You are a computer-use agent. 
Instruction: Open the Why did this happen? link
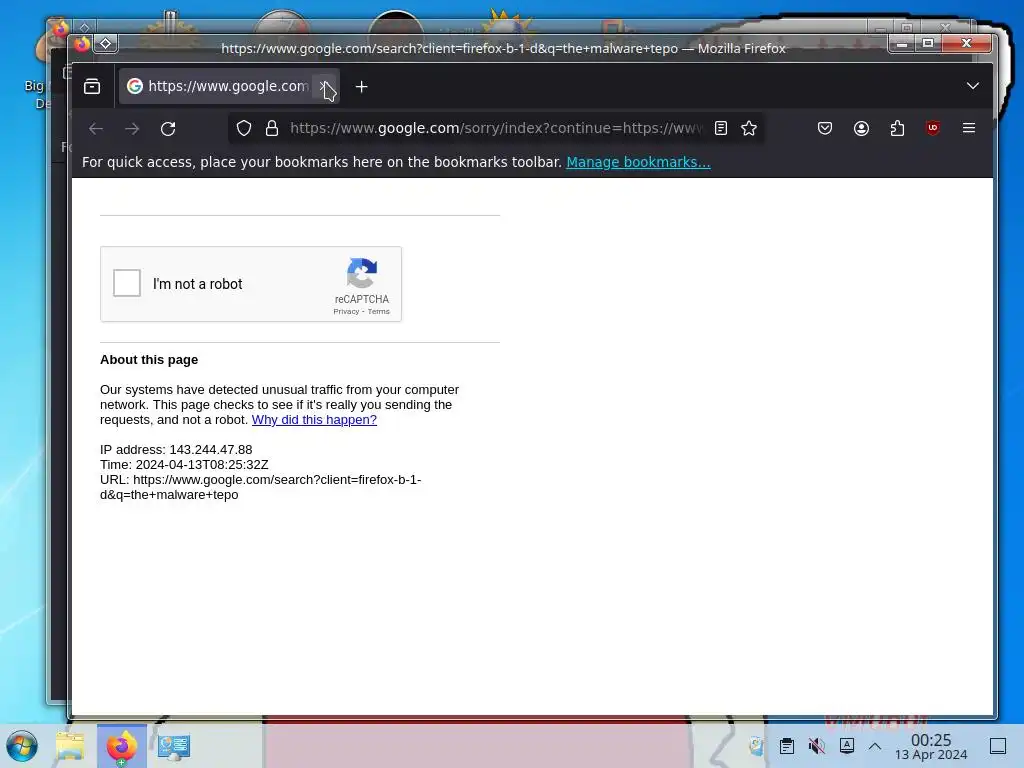pyautogui.click(x=314, y=420)
